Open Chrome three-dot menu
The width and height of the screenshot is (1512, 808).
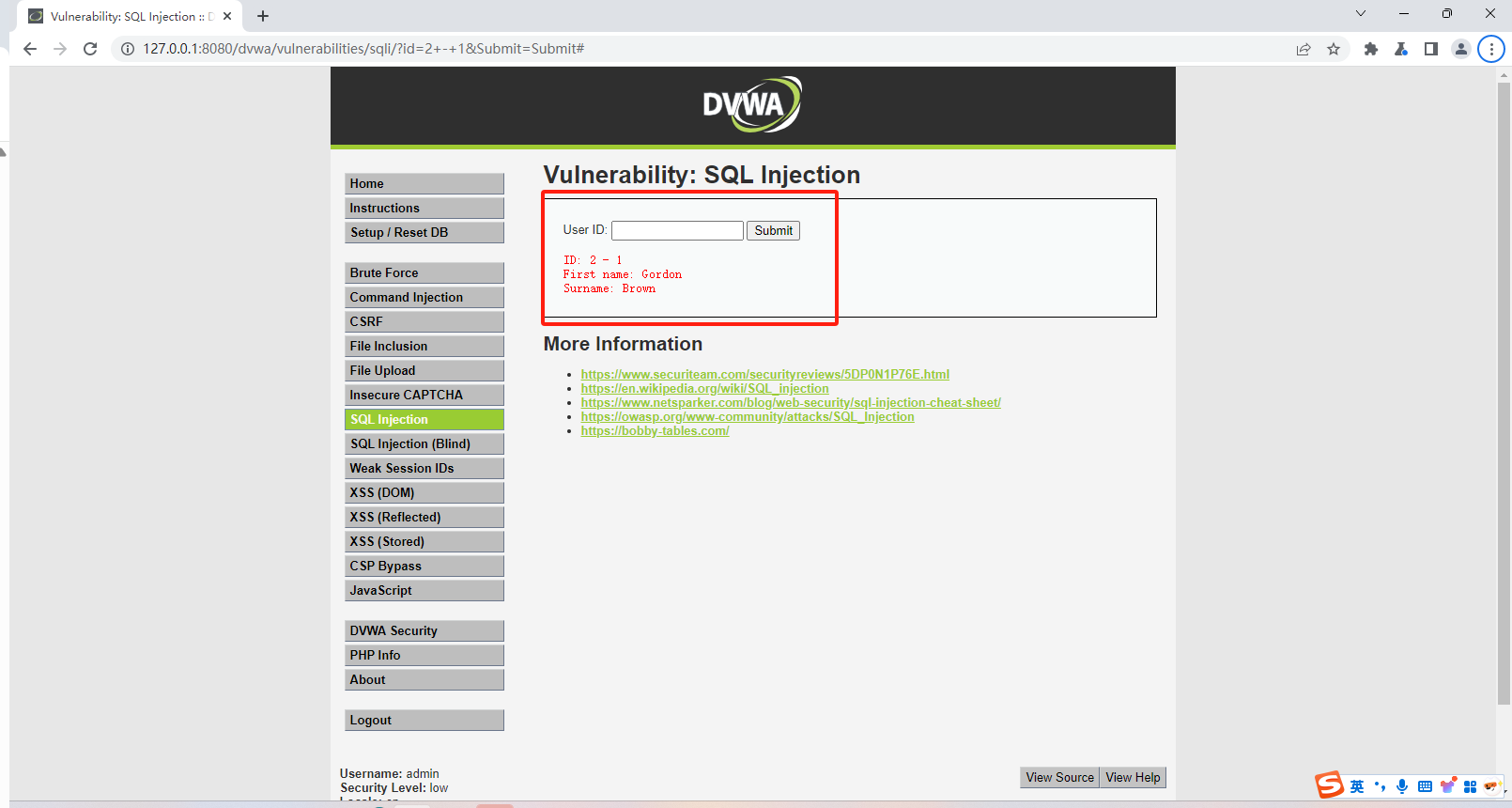tap(1491, 49)
